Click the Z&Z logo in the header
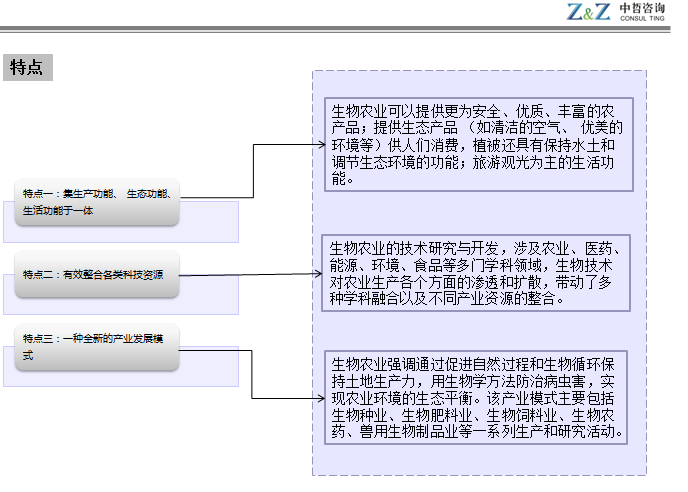The width and height of the screenshot is (688, 492). (x=589, y=12)
